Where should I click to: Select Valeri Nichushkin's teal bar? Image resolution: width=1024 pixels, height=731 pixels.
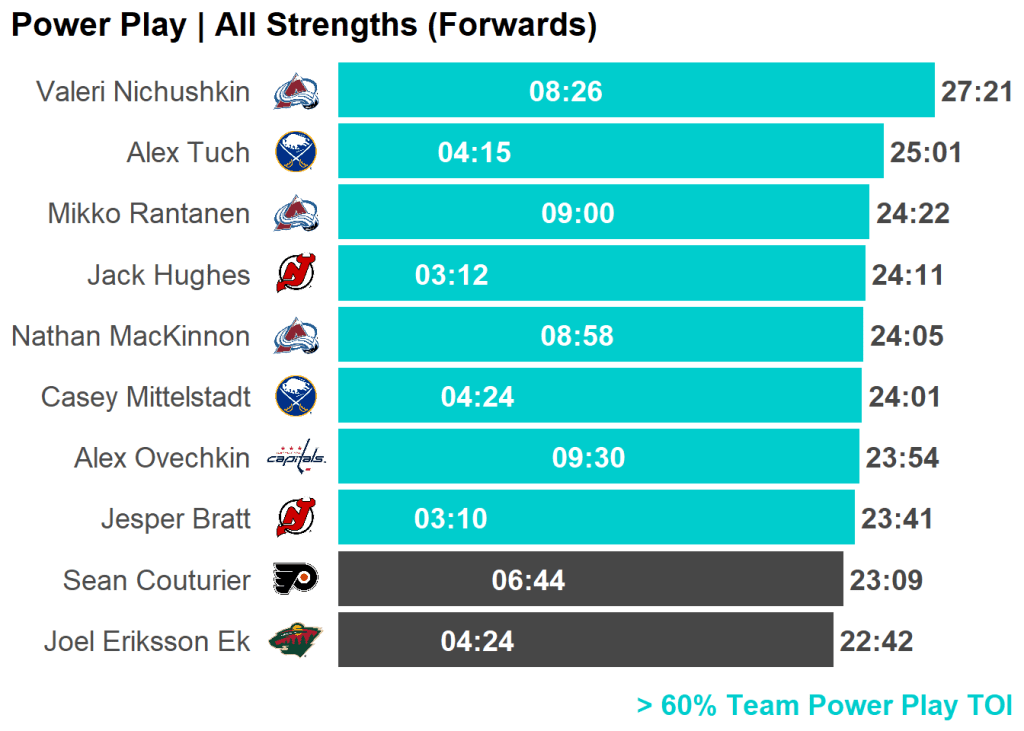coord(750,90)
